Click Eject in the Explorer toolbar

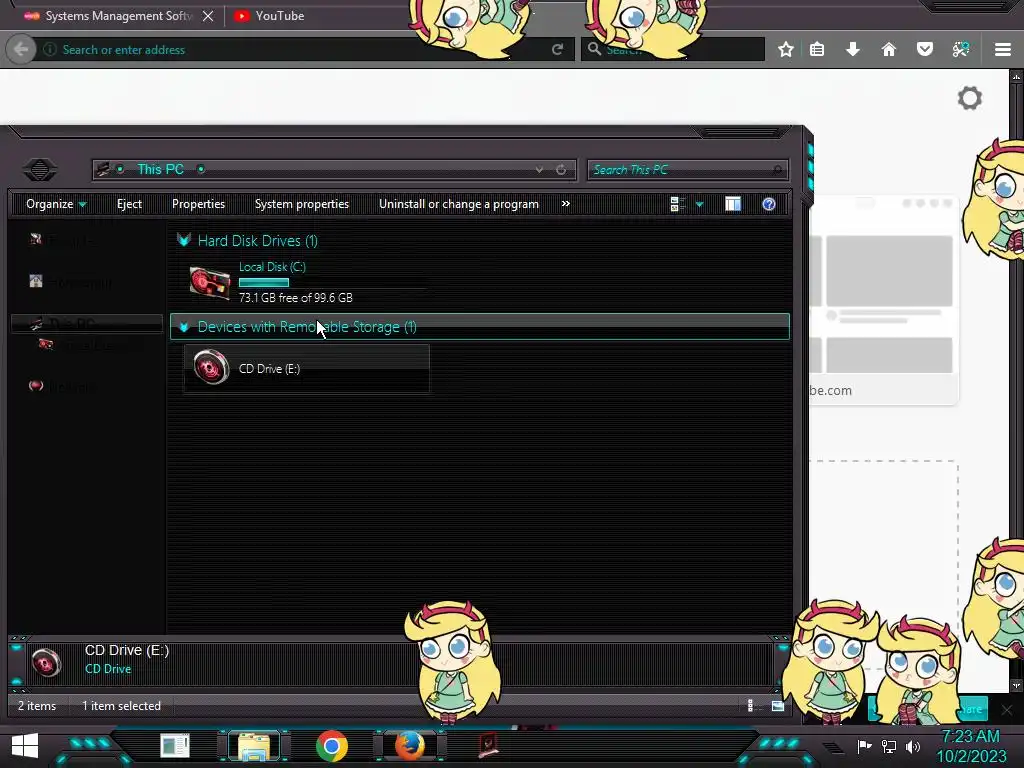coord(129,204)
